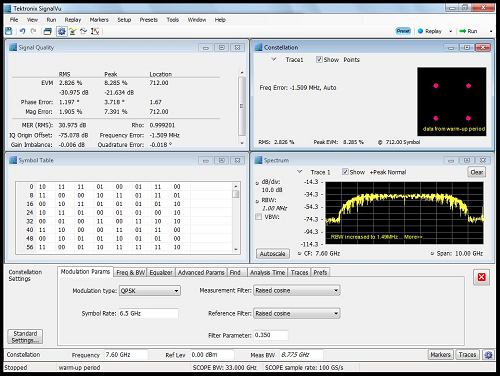Click the Redo arrow icon

33,31
